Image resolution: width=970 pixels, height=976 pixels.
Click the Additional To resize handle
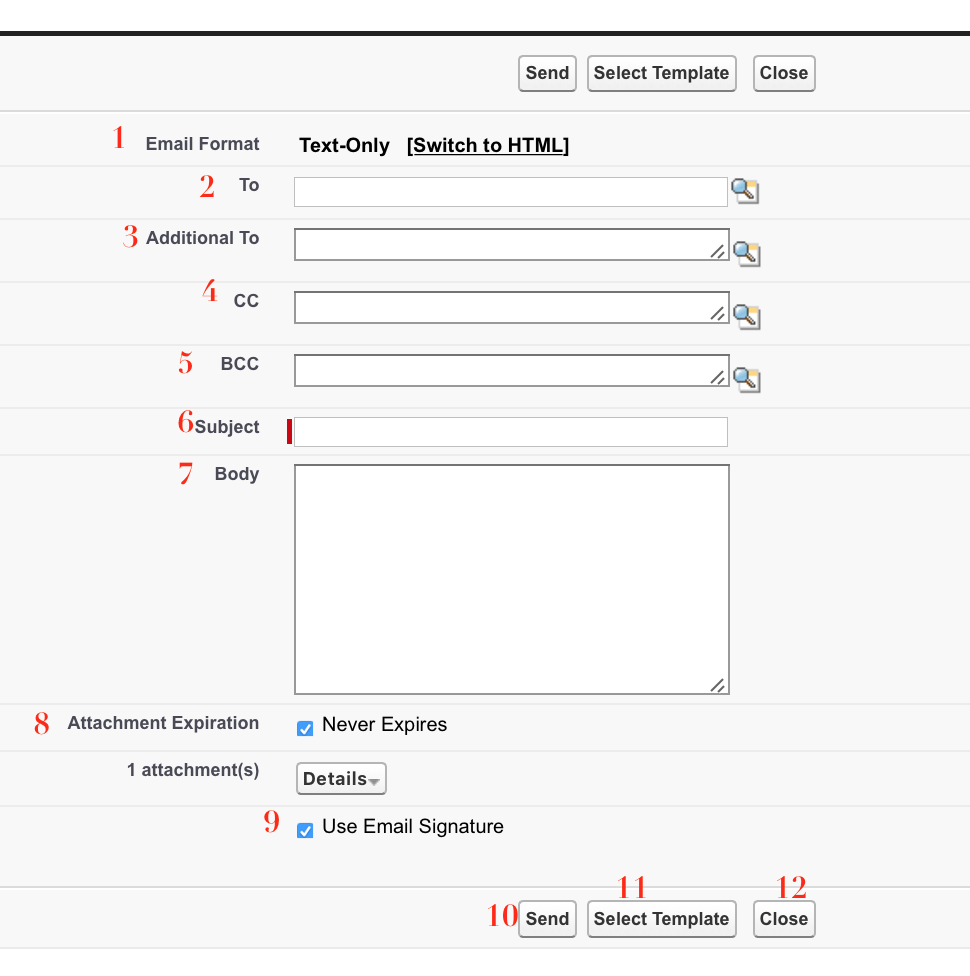[718, 251]
